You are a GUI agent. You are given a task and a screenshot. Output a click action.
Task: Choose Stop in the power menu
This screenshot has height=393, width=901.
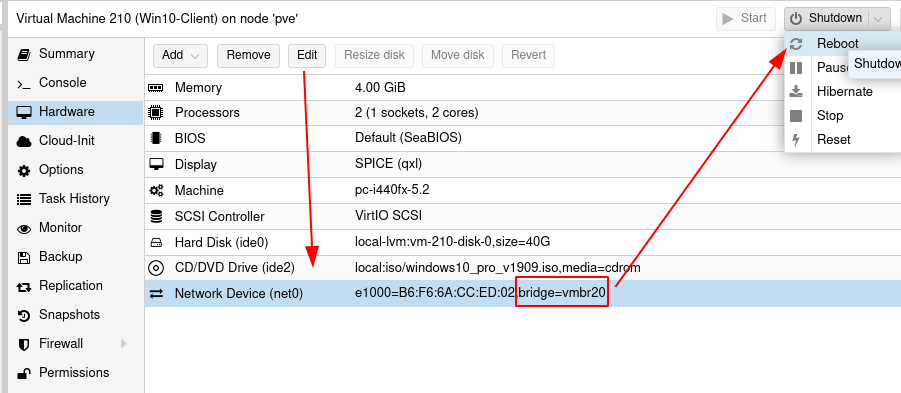pyautogui.click(x=830, y=116)
